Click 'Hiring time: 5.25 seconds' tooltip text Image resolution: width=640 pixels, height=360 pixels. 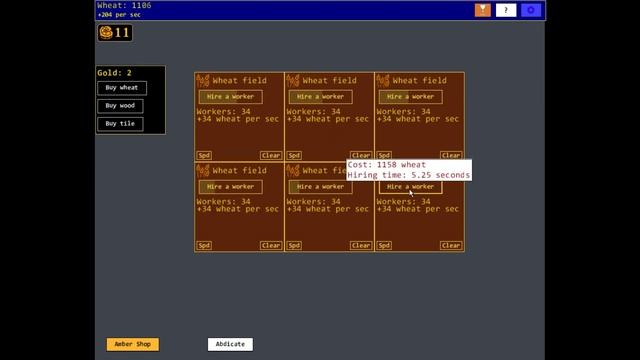click(409, 175)
